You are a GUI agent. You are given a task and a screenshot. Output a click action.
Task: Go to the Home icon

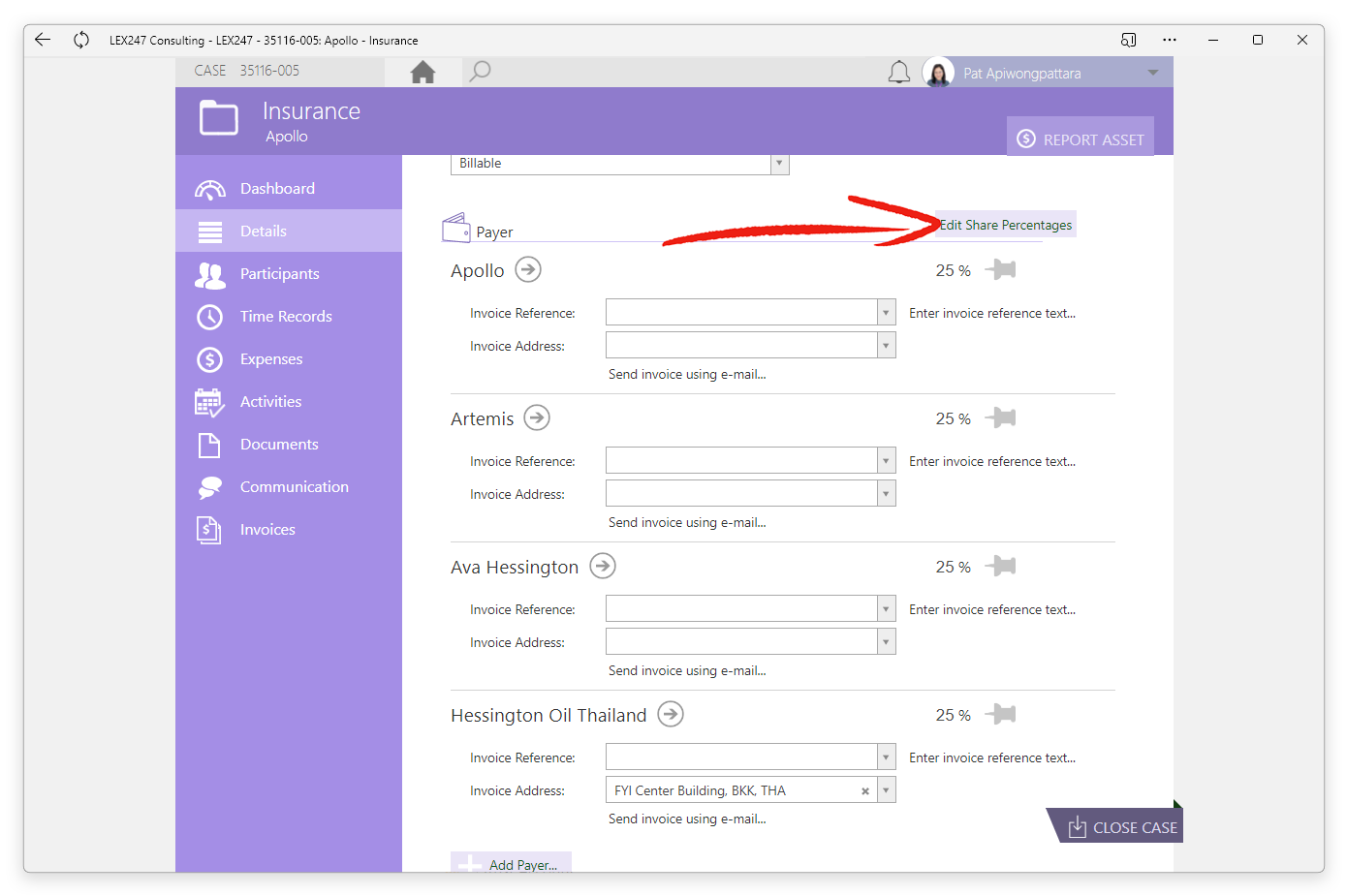423,72
